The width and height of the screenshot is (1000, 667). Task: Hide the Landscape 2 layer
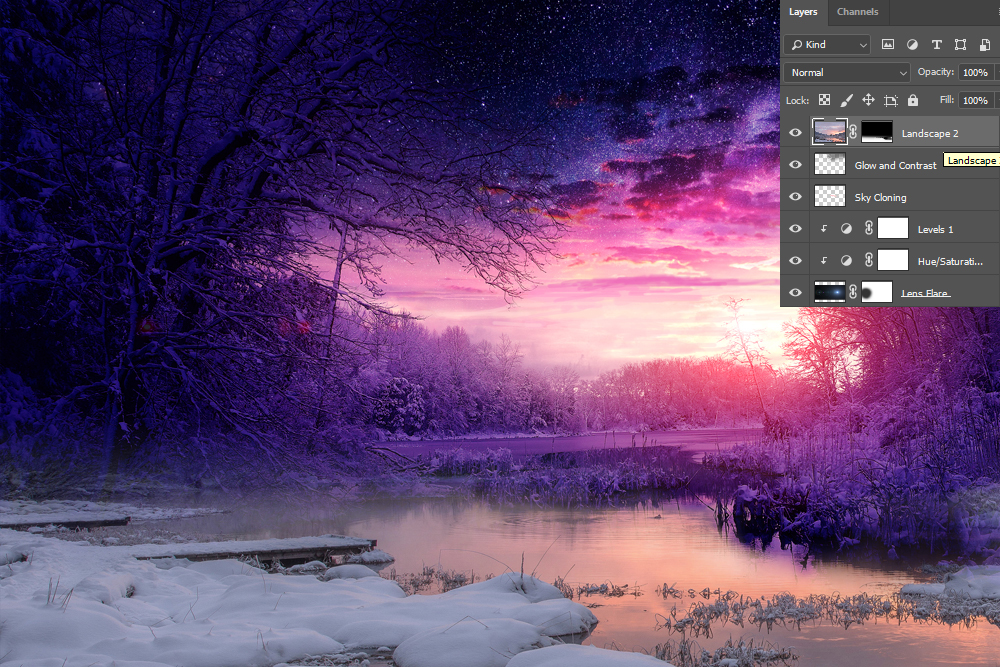tap(795, 132)
